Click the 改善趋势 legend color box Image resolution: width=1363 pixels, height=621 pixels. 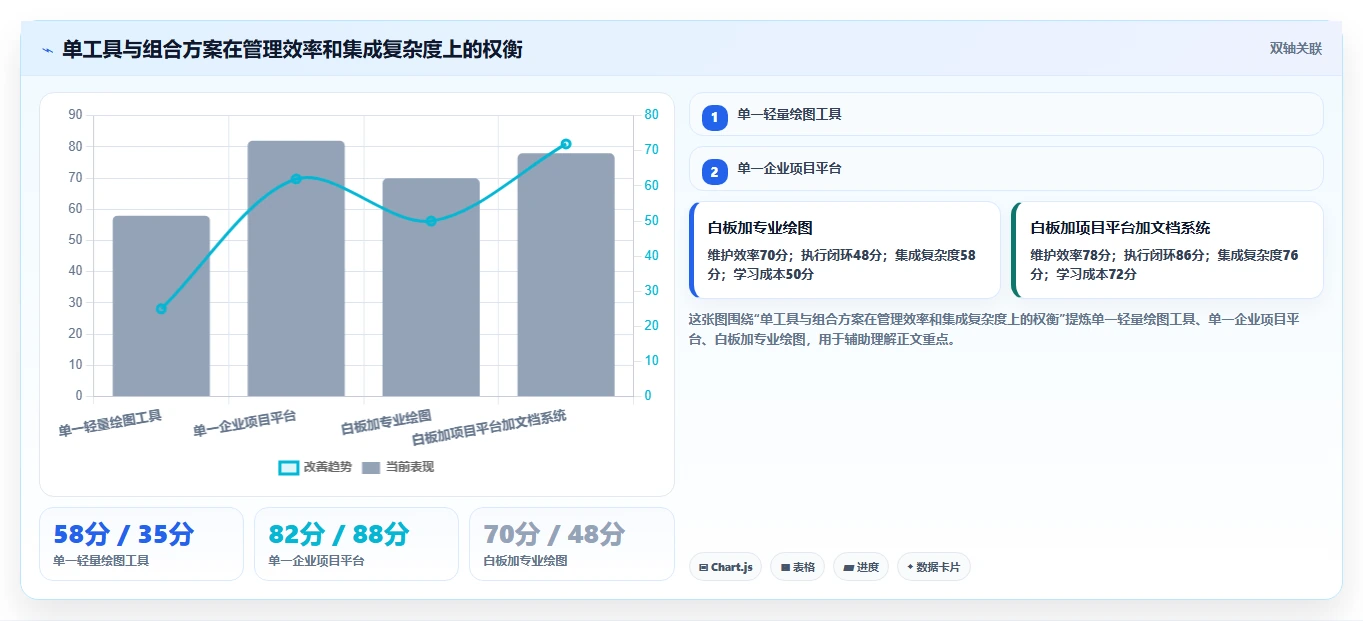coord(288,468)
